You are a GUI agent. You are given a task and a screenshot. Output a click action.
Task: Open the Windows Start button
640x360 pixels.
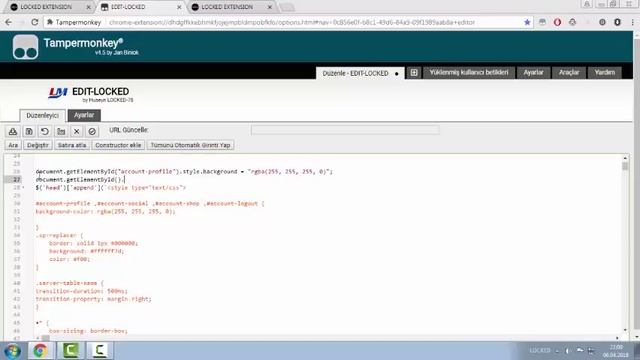pos(13,351)
